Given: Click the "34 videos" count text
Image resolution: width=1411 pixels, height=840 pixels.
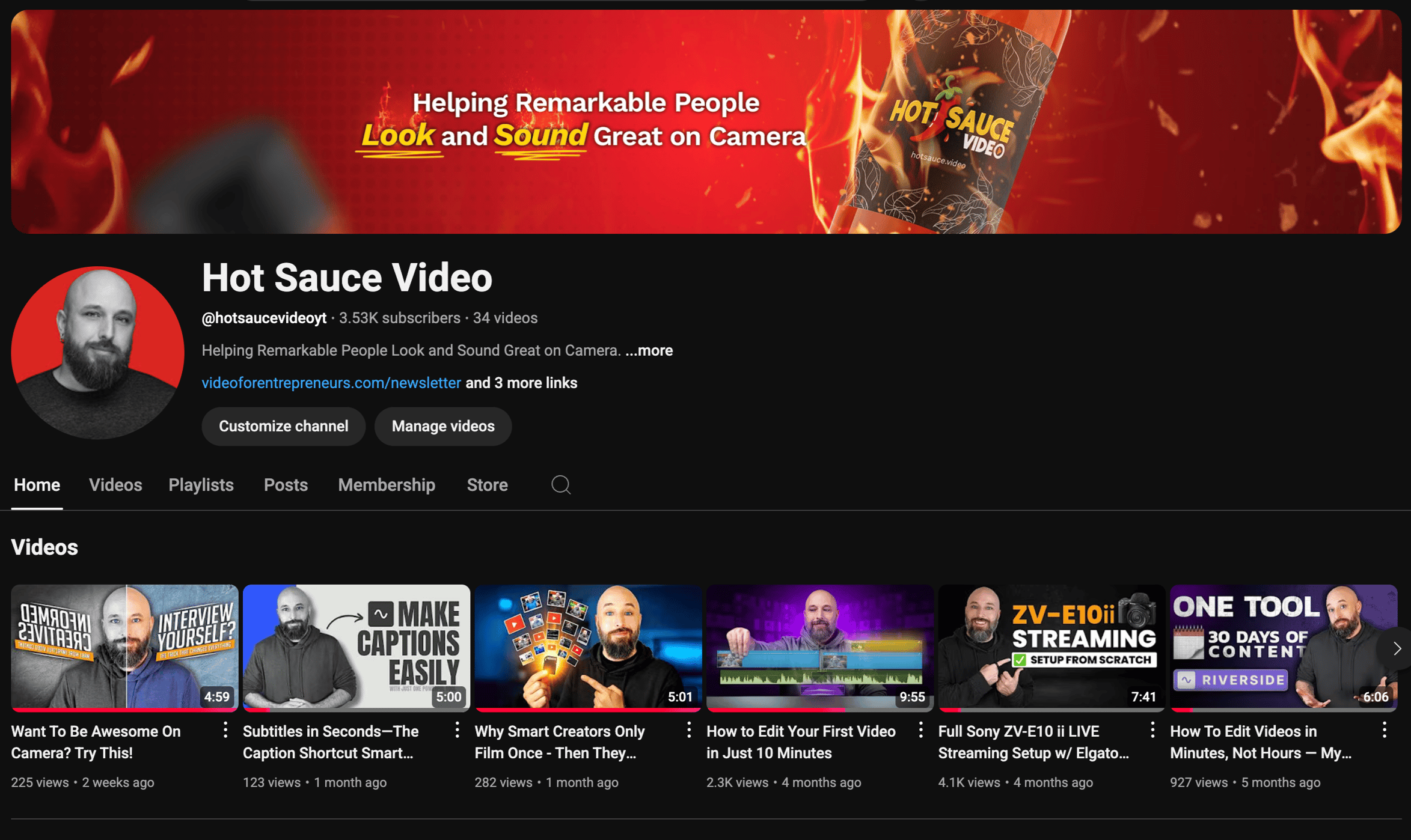Looking at the screenshot, I should [505, 318].
